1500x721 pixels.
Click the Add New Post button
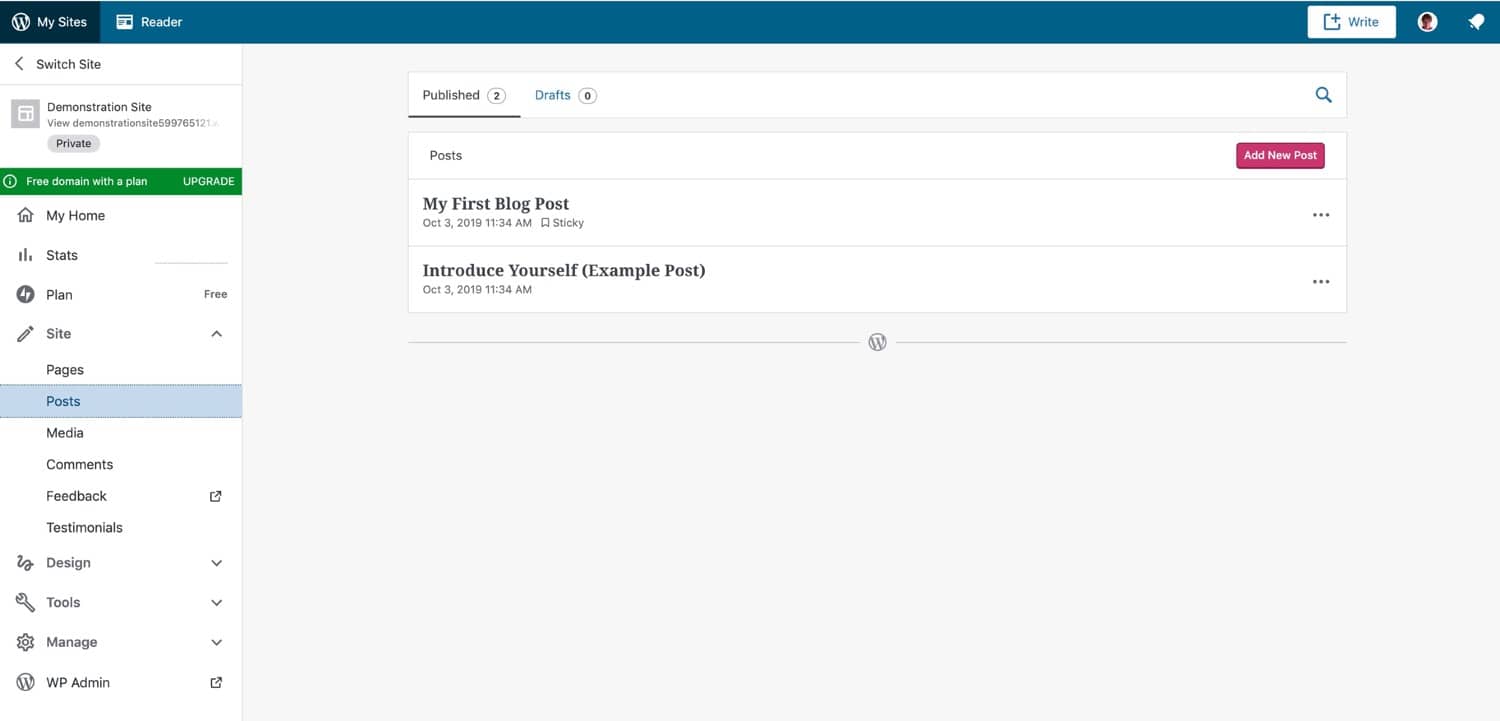tap(1280, 155)
